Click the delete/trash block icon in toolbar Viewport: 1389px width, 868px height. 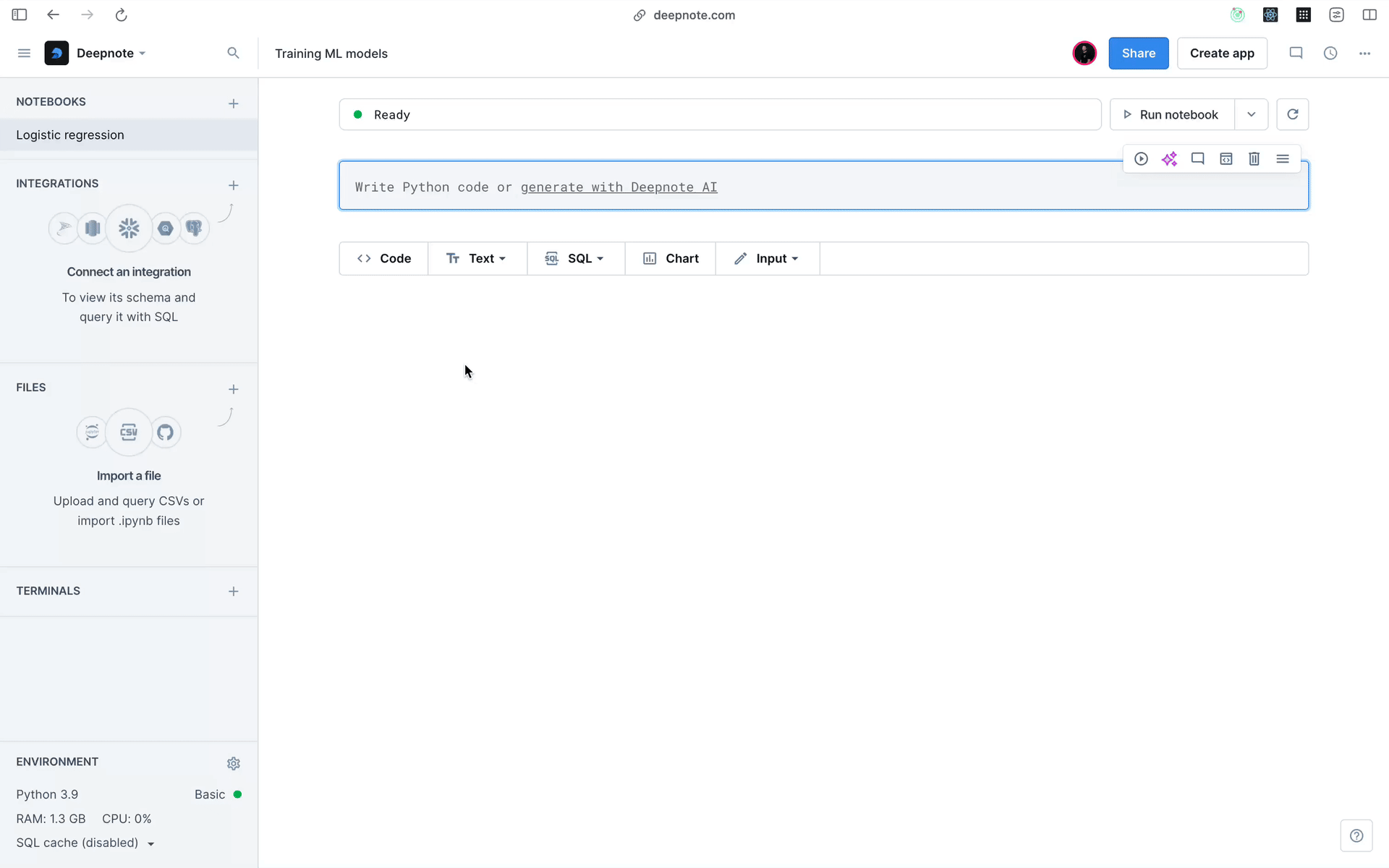1254,159
